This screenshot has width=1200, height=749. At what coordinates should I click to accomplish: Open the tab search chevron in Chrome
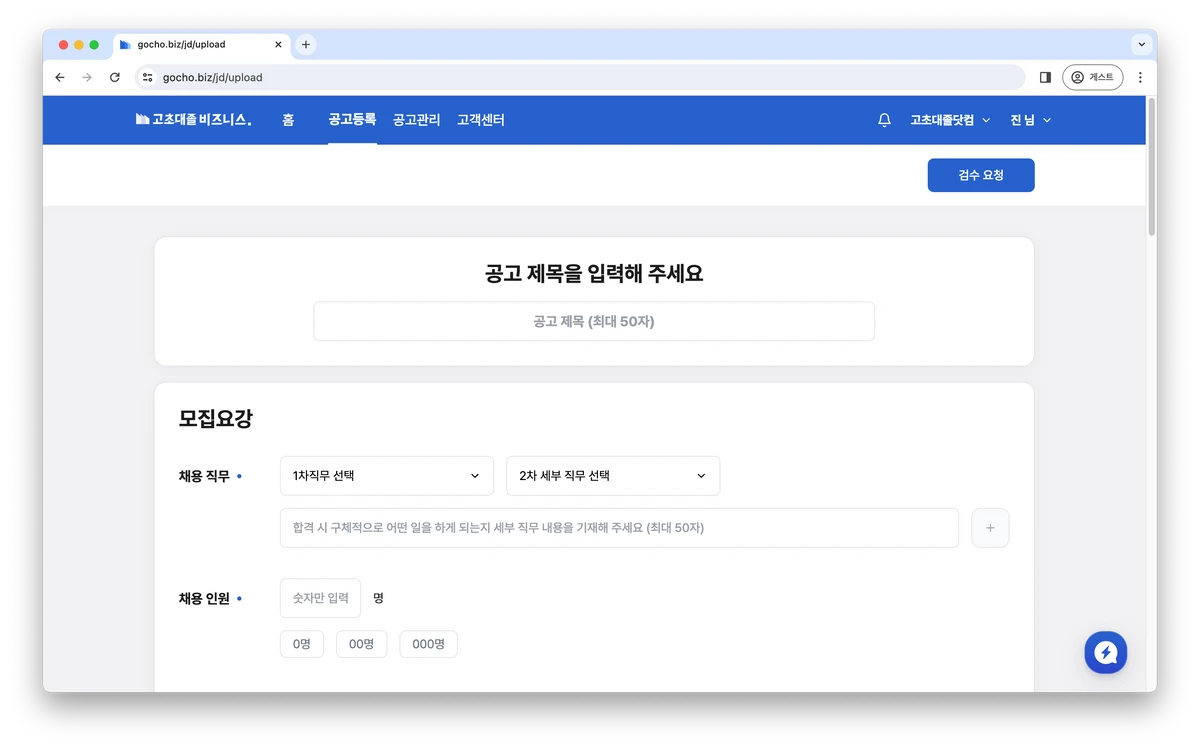pyautogui.click(x=1141, y=44)
